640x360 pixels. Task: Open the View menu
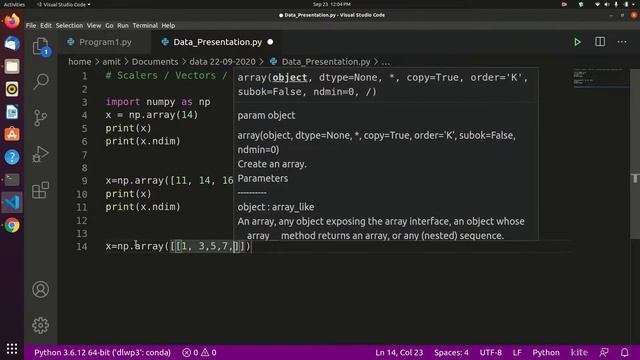94,25
